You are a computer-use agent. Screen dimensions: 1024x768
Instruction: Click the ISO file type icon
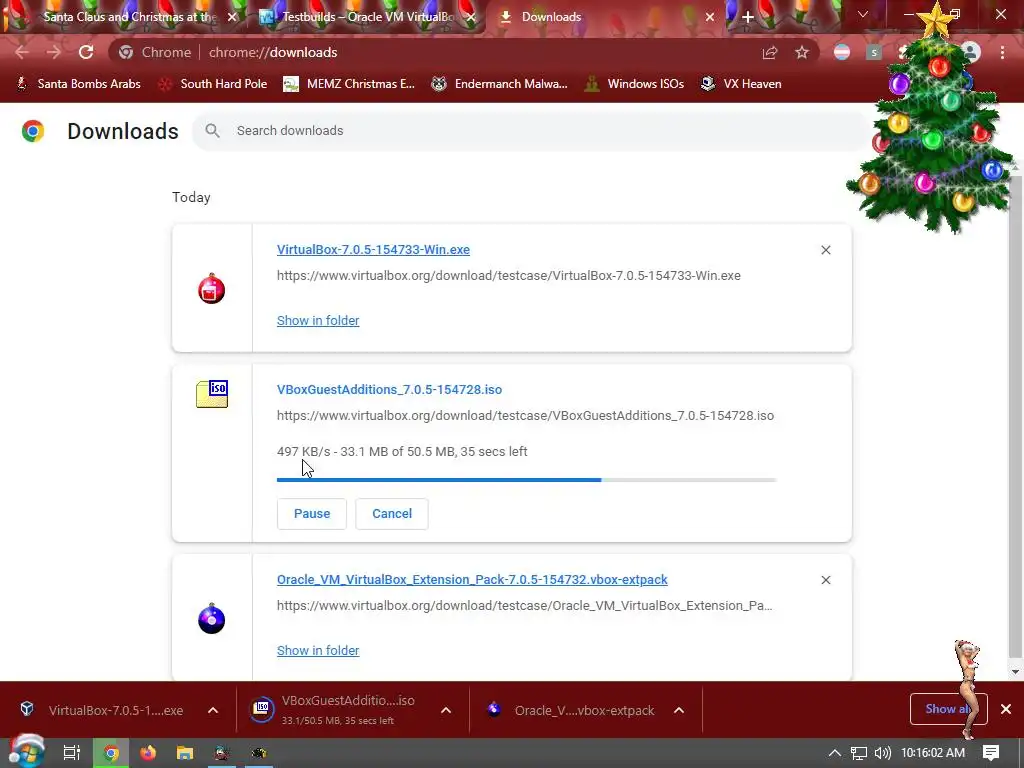[x=212, y=393]
